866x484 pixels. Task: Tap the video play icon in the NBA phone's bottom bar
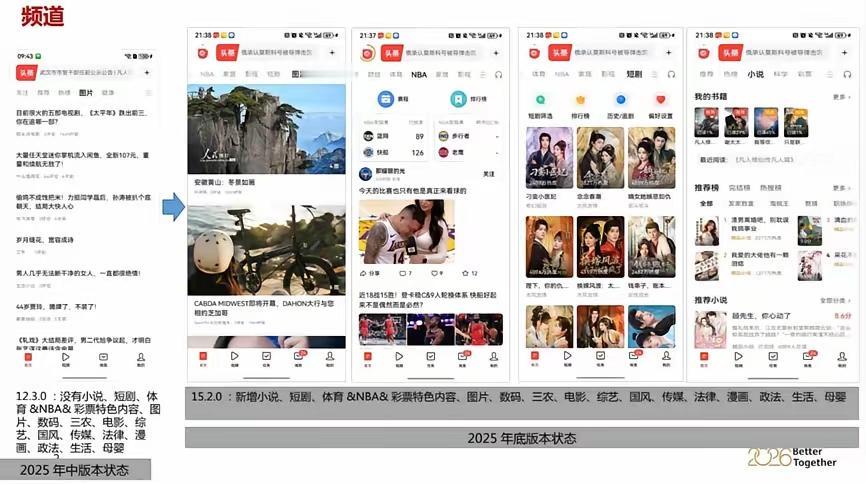[399, 356]
